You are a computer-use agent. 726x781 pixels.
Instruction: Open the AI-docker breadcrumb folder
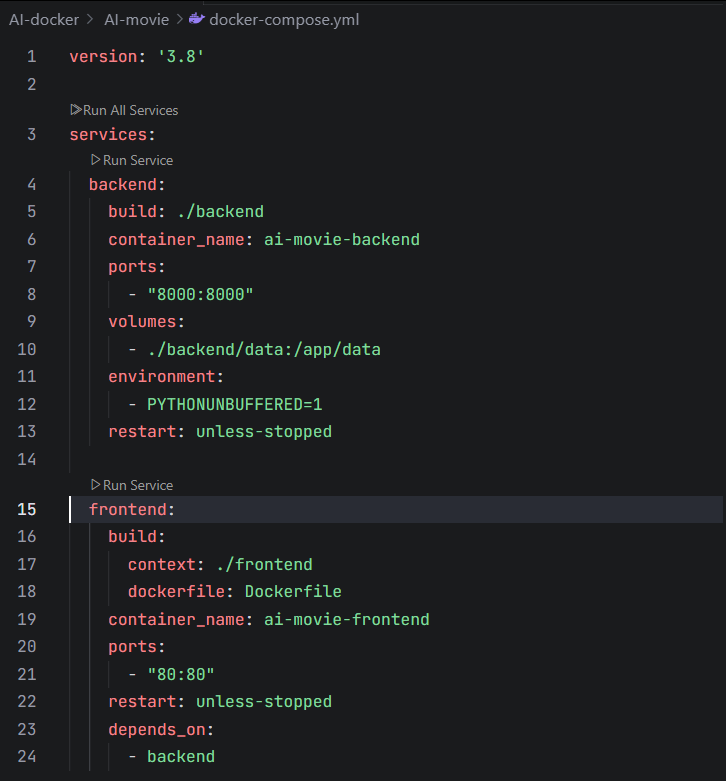44,19
